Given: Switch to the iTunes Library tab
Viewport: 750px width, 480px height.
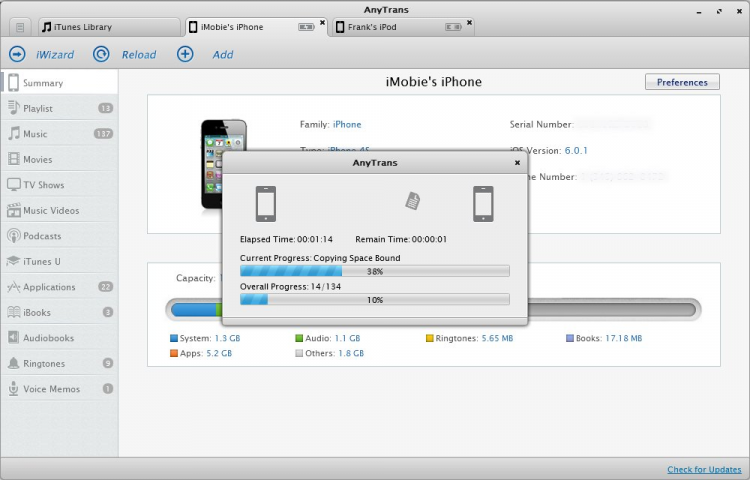Looking at the screenshot, I should 109,27.
